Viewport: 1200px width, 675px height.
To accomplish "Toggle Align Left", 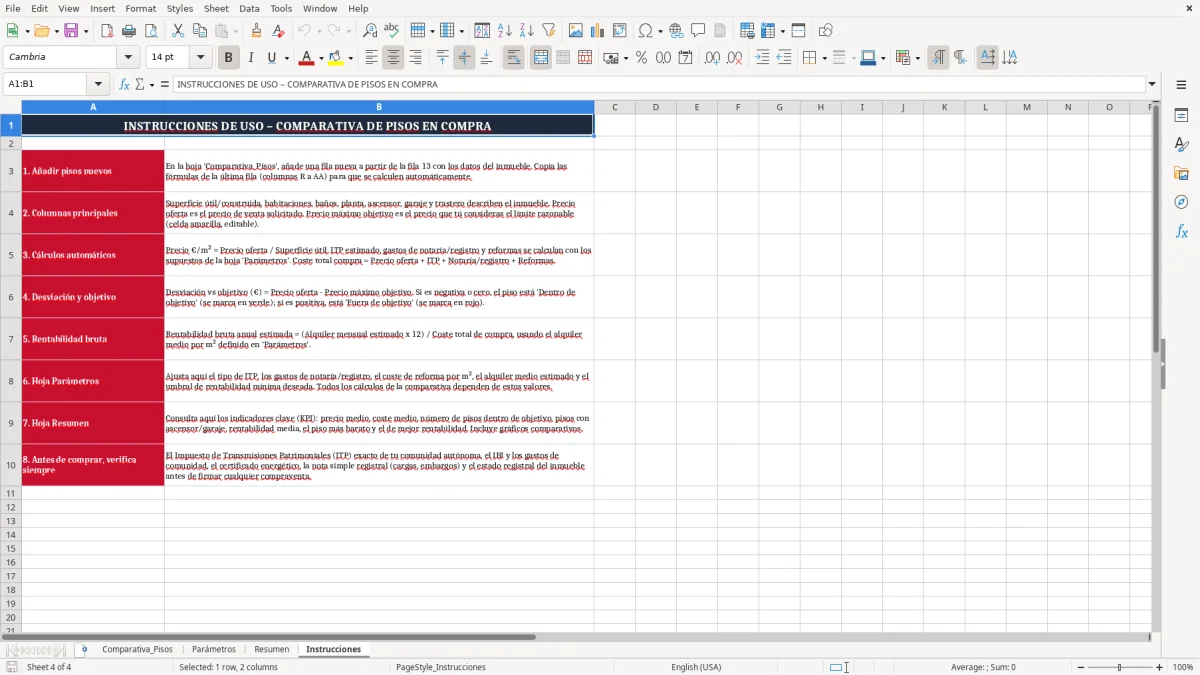I will (371, 58).
